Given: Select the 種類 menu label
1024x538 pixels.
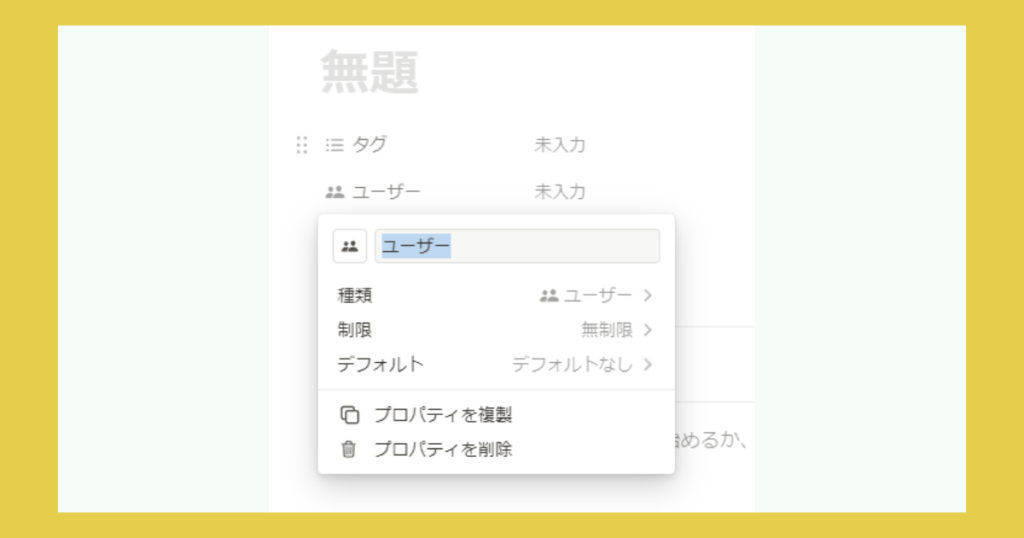Looking at the screenshot, I should [x=355, y=296].
